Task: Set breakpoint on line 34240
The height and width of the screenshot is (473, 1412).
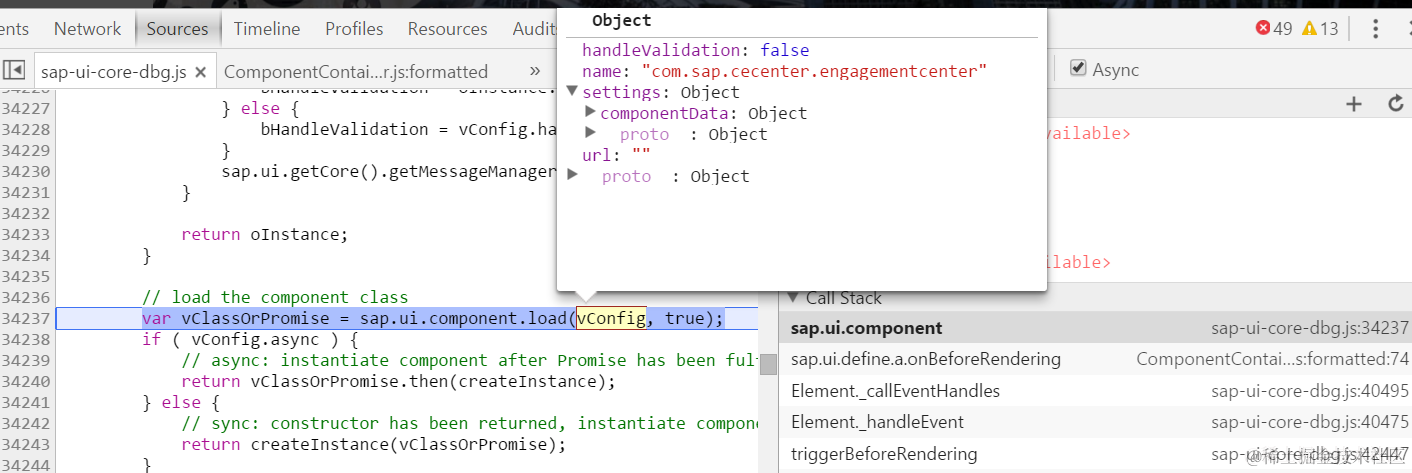Action: [x=25, y=381]
